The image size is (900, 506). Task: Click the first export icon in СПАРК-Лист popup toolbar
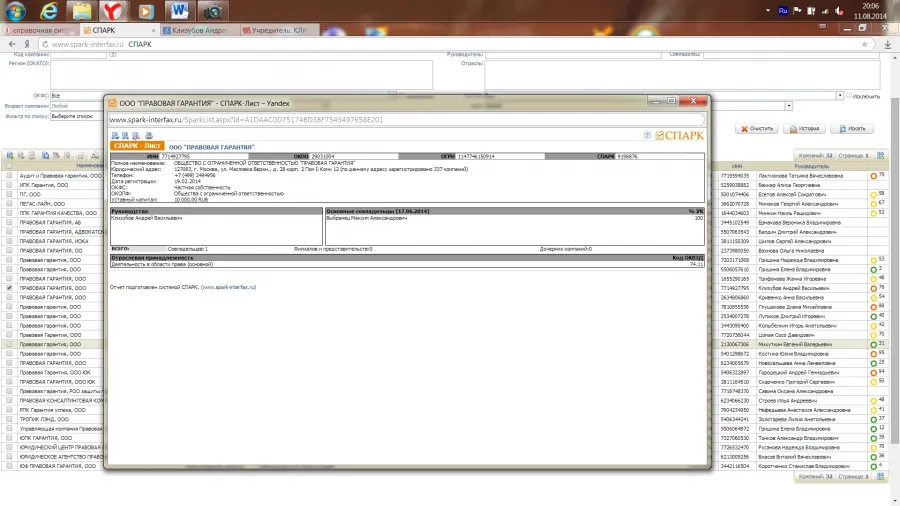coord(115,136)
